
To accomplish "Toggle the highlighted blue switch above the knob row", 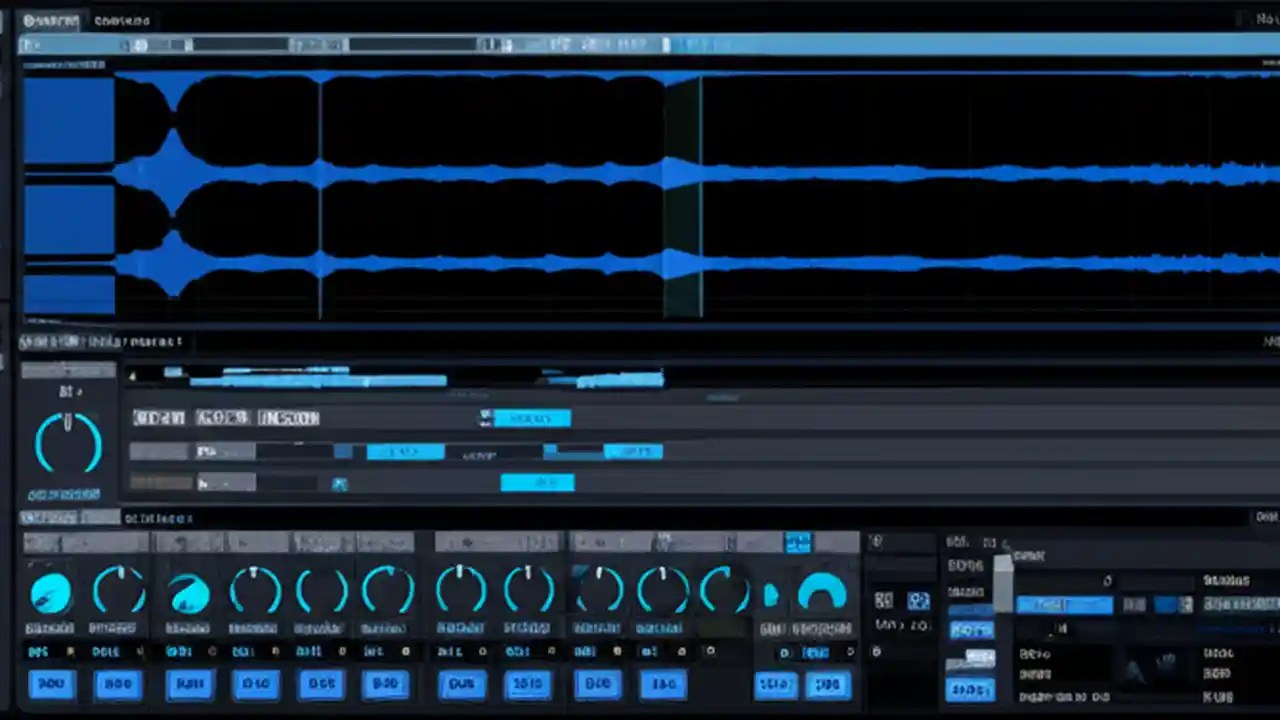I will click(x=798, y=542).
